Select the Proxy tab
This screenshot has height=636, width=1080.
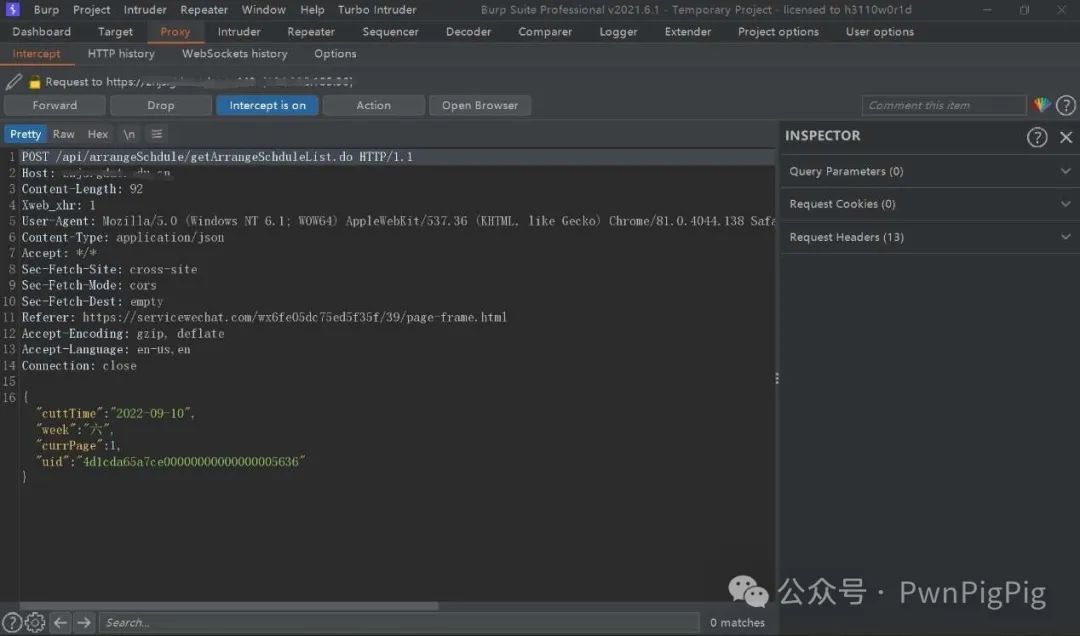(x=175, y=32)
